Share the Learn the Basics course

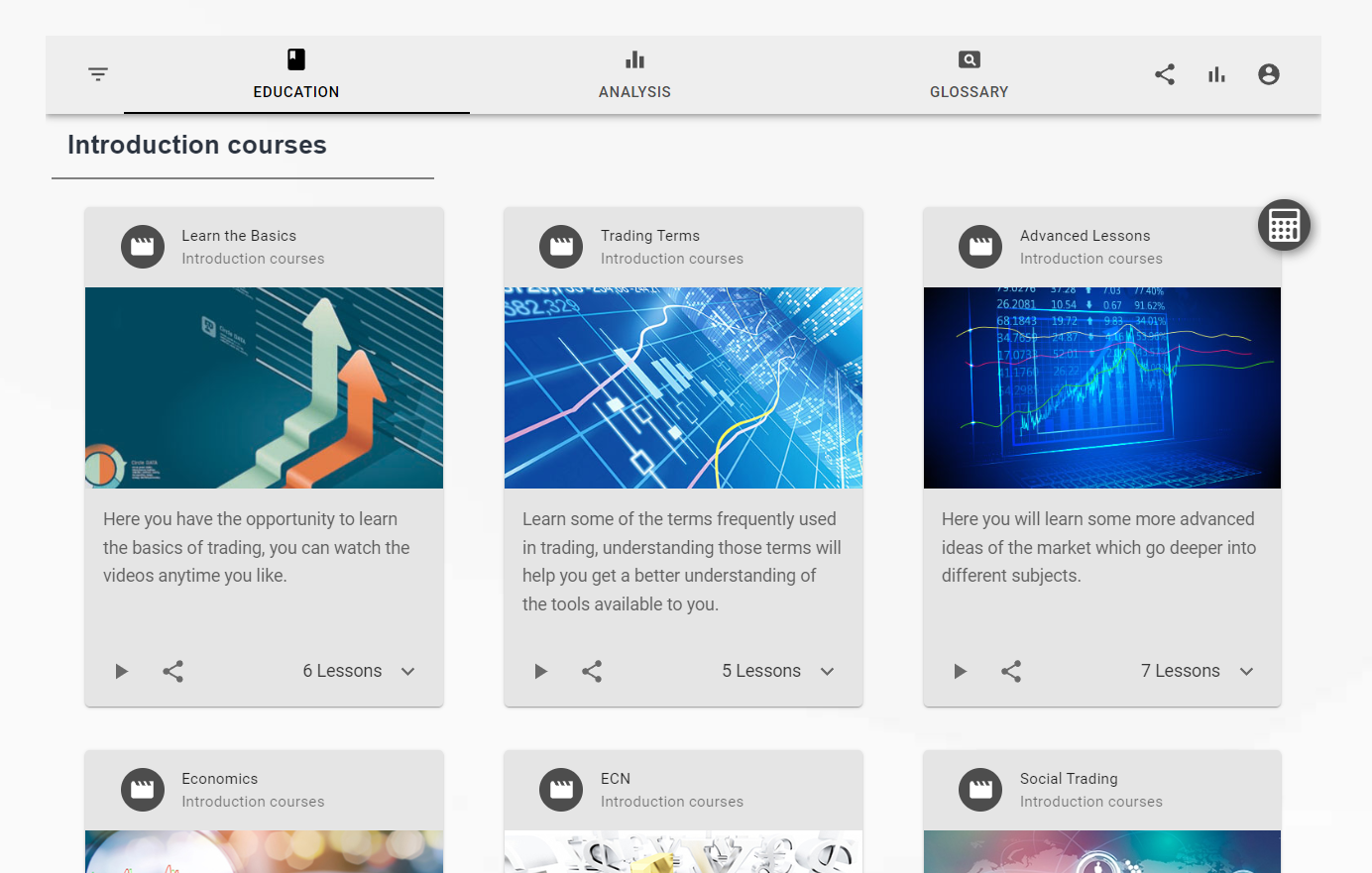coord(172,671)
